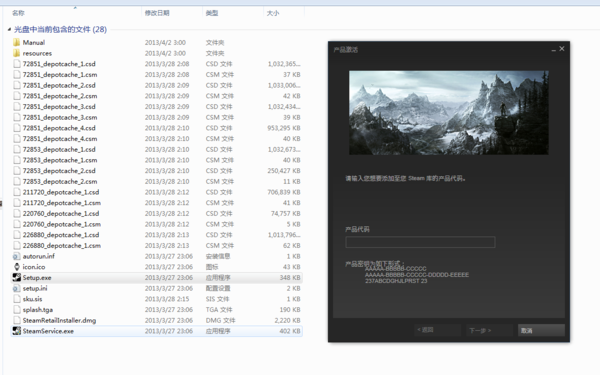Click the 图标 type cell for icon.ico
Screen dimensions: 600x375
[x=212, y=267]
